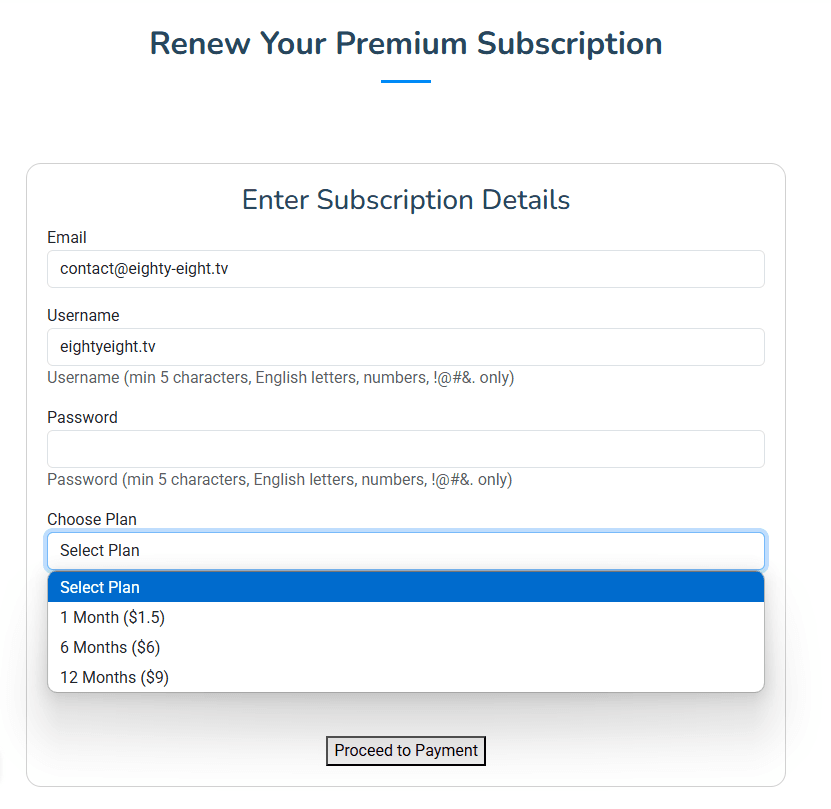
Task: Pick the 12 Months ($9) plan
Action: pos(405,677)
